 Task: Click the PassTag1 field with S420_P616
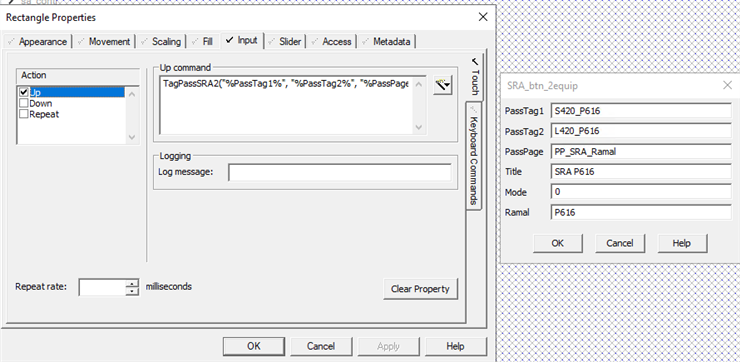pos(641,111)
